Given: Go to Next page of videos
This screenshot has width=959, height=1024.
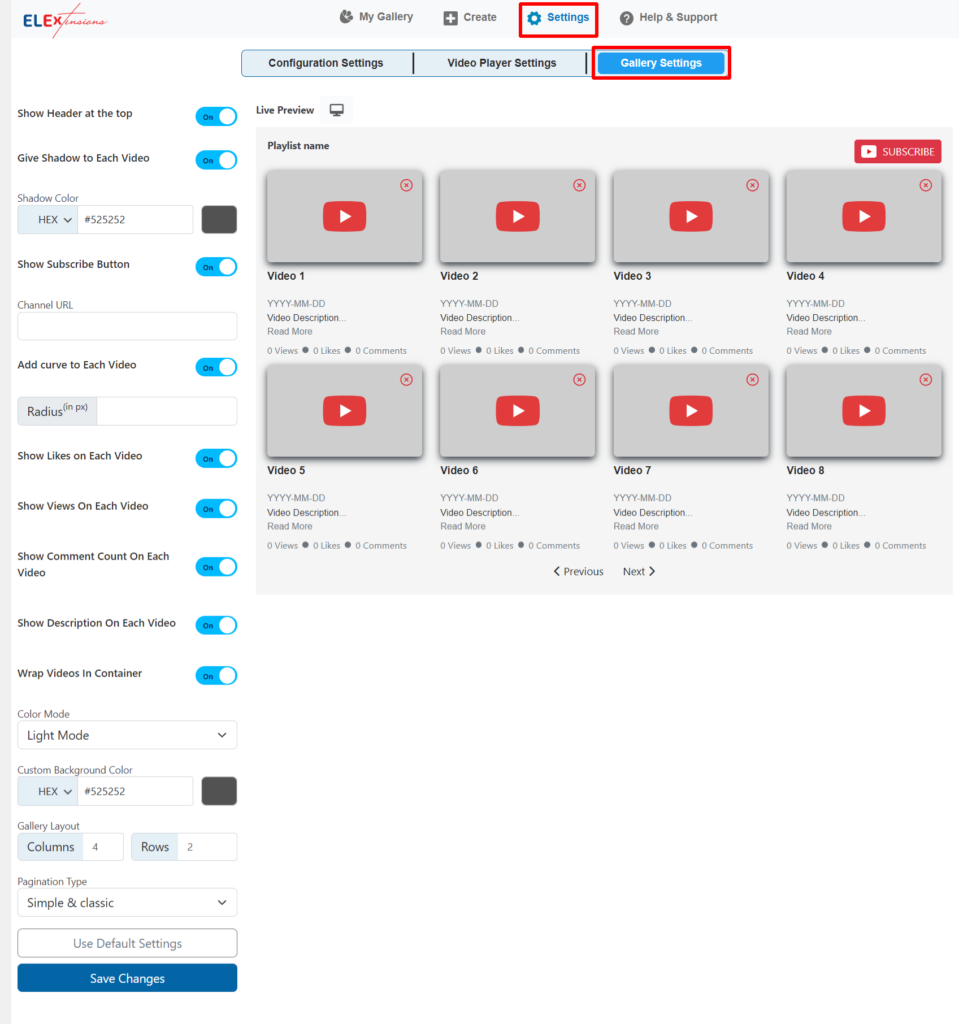Looking at the screenshot, I should tap(639, 571).
